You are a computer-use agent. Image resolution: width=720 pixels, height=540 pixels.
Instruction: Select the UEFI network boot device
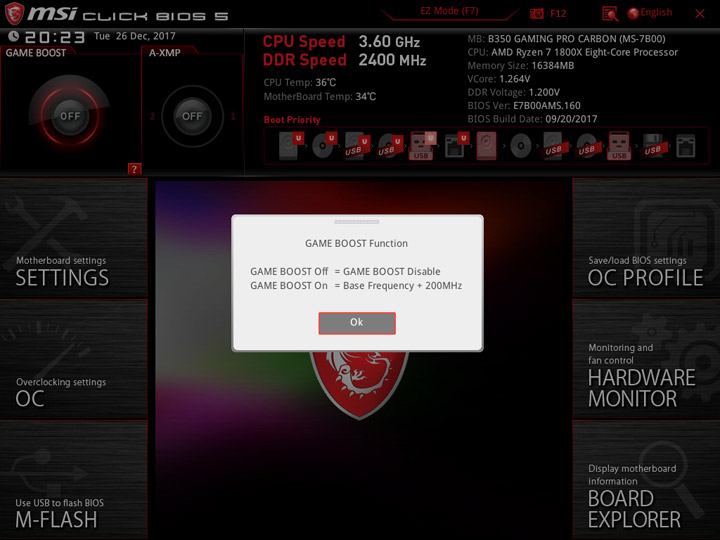[456, 146]
